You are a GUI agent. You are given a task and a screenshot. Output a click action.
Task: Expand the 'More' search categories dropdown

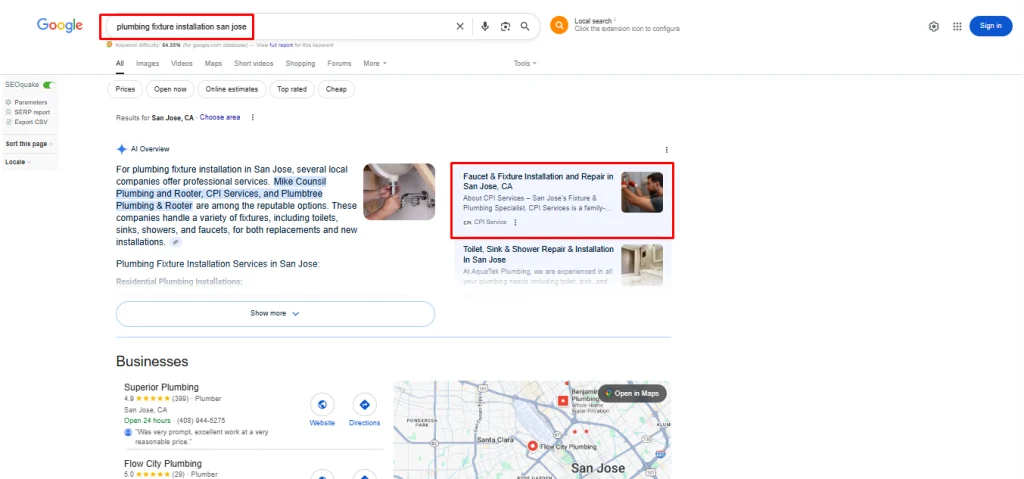(374, 63)
